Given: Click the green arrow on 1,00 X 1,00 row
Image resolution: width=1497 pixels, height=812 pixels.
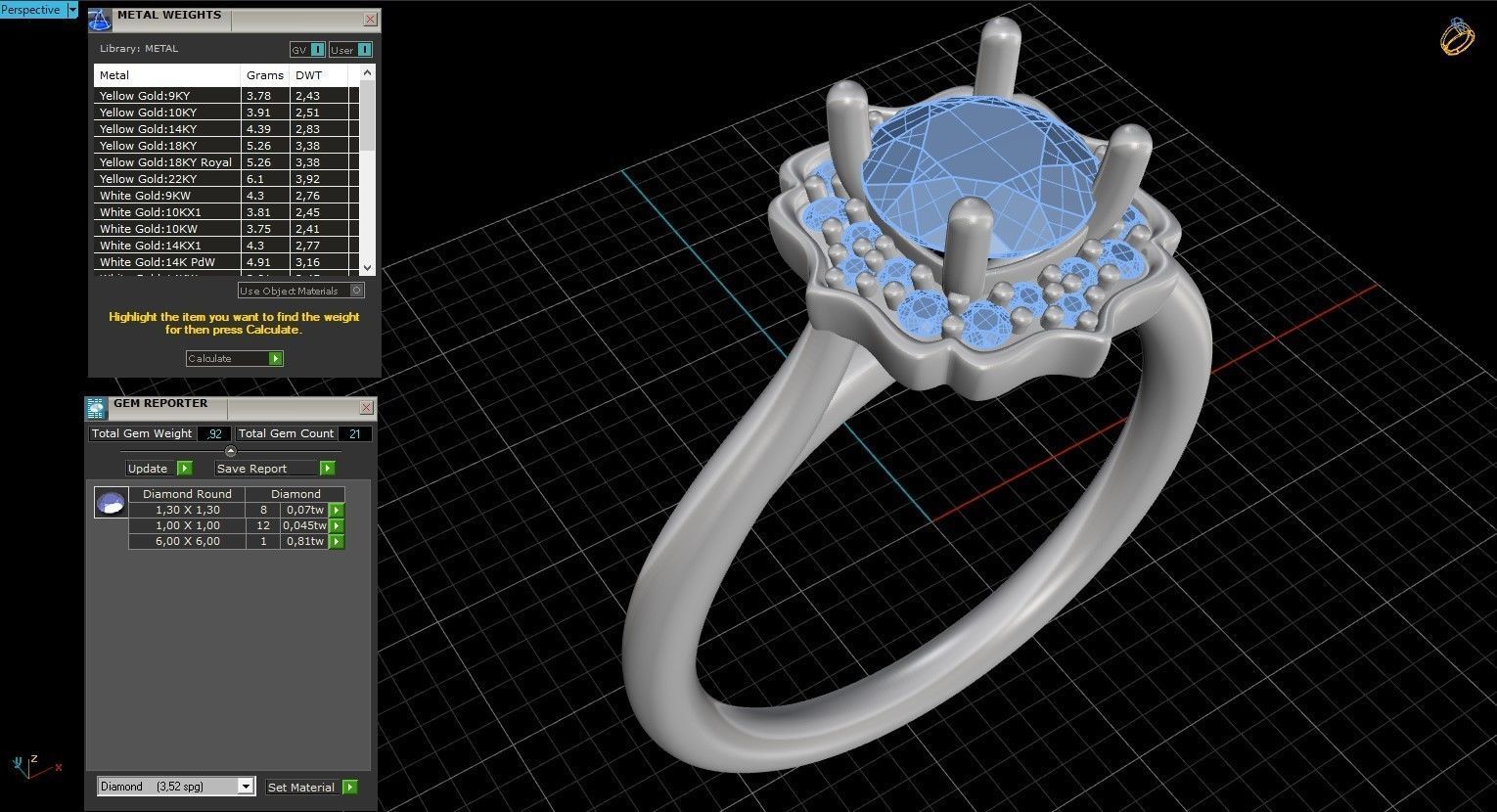Looking at the screenshot, I should (337, 526).
